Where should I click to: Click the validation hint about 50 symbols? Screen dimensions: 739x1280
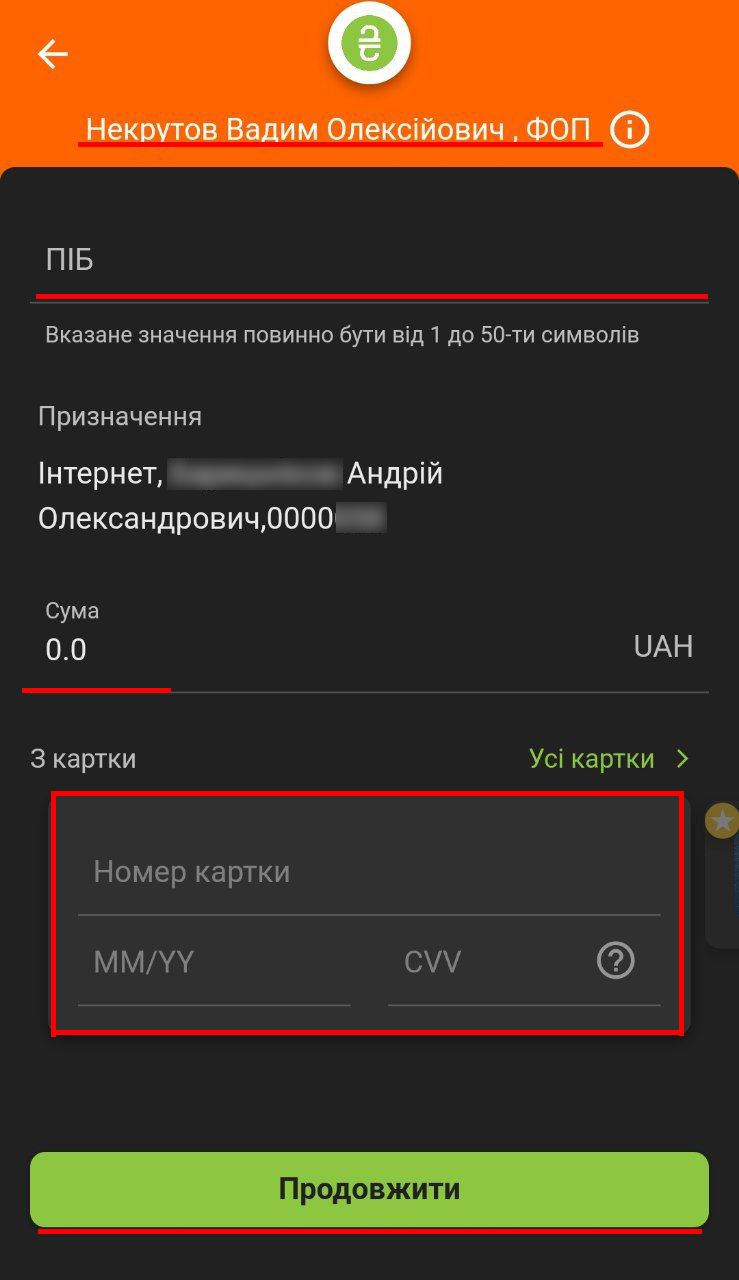(x=342, y=334)
